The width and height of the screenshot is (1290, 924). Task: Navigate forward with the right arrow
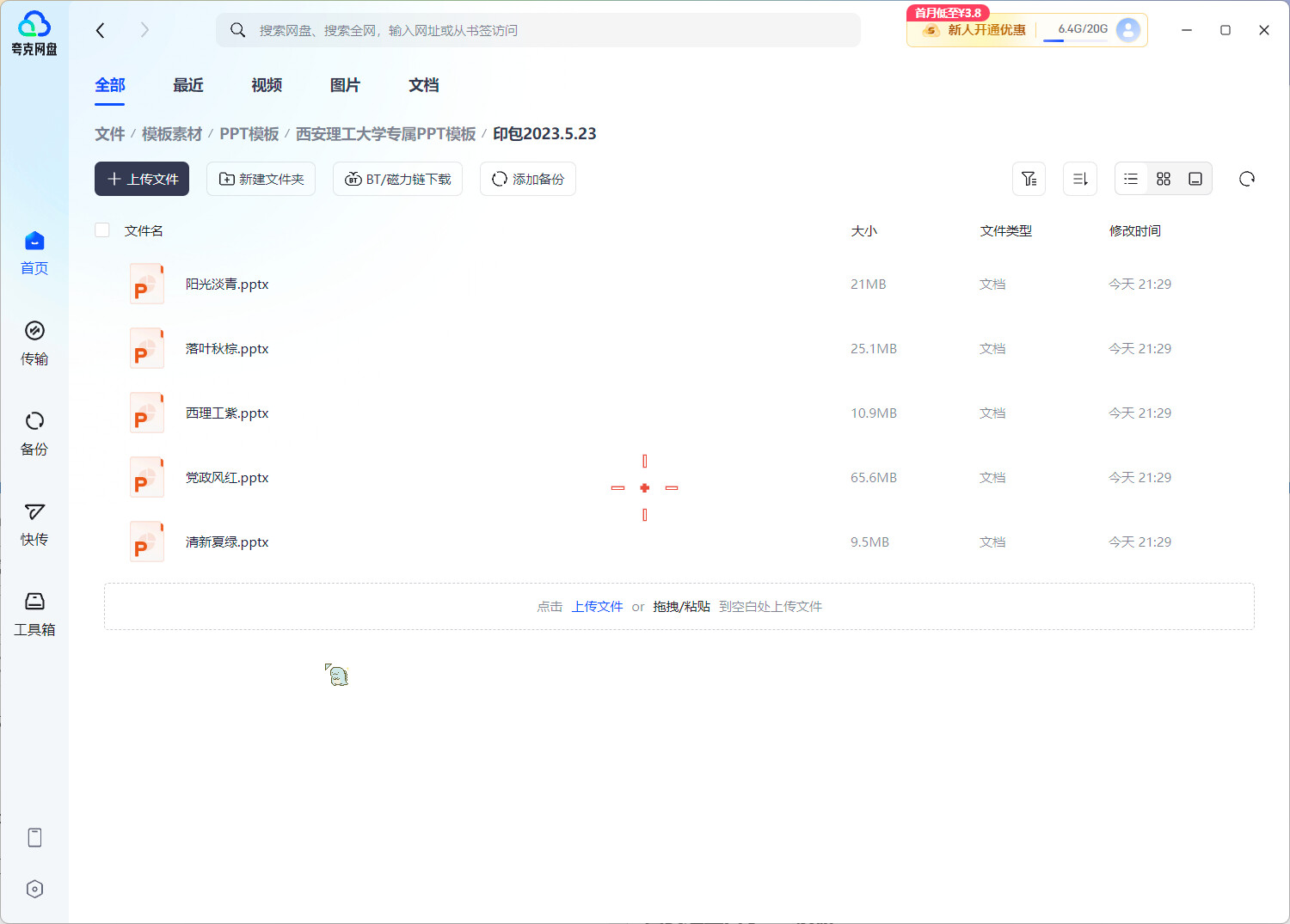click(144, 30)
